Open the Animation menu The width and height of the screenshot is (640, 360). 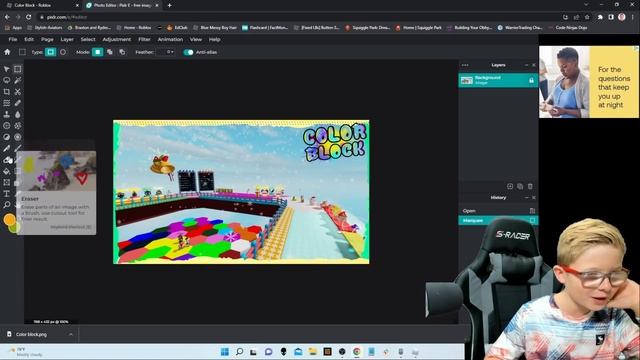tap(170, 40)
